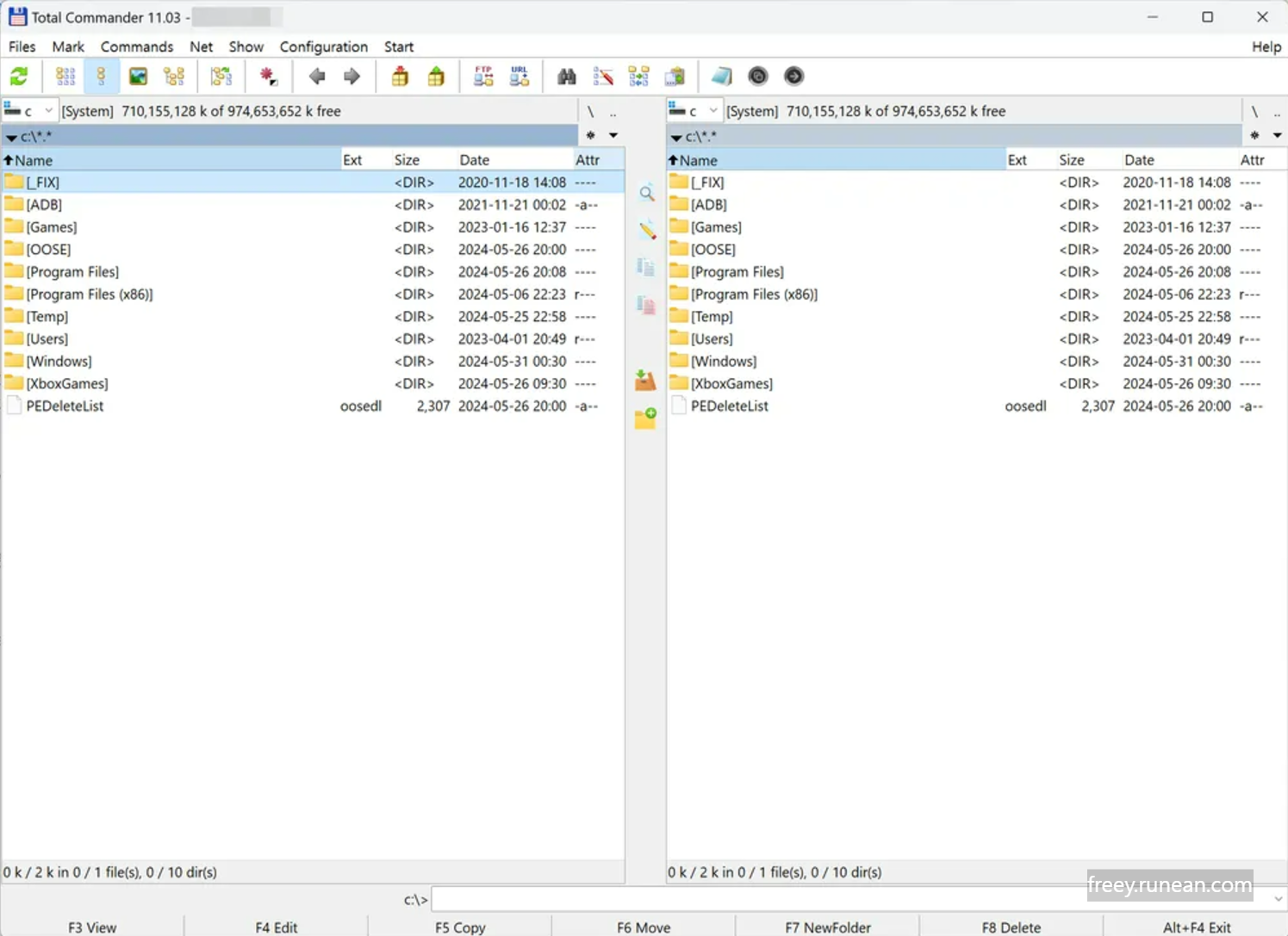1288x936 pixels.
Task: Click the Alt+F4 Exit button
Action: [1196, 927]
